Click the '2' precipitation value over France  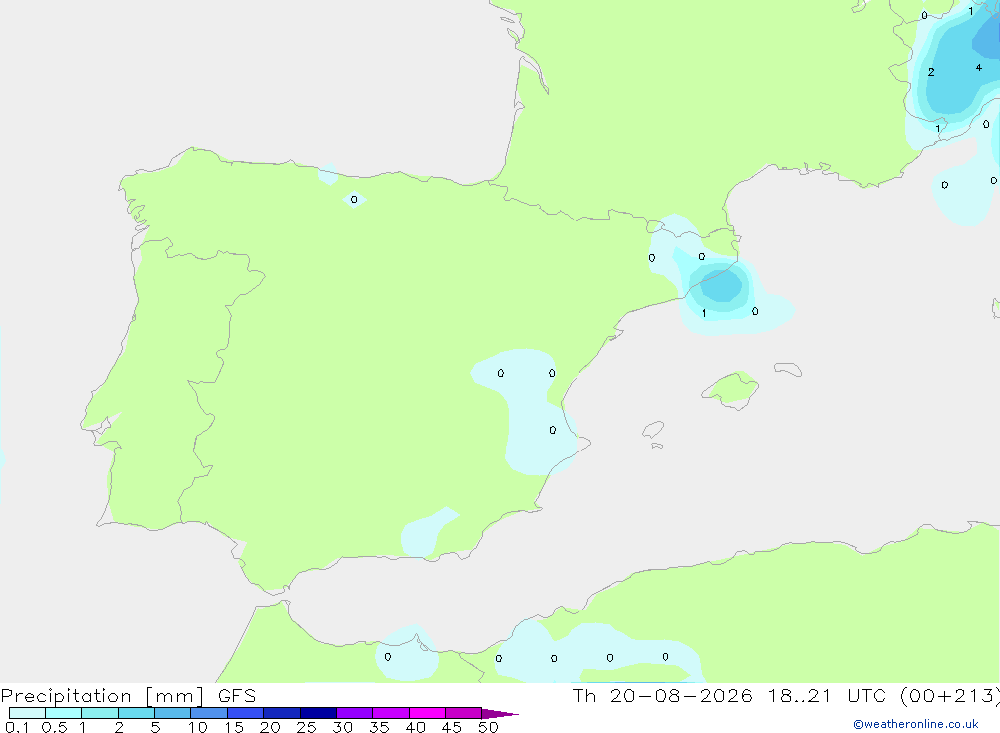point(931,72)
